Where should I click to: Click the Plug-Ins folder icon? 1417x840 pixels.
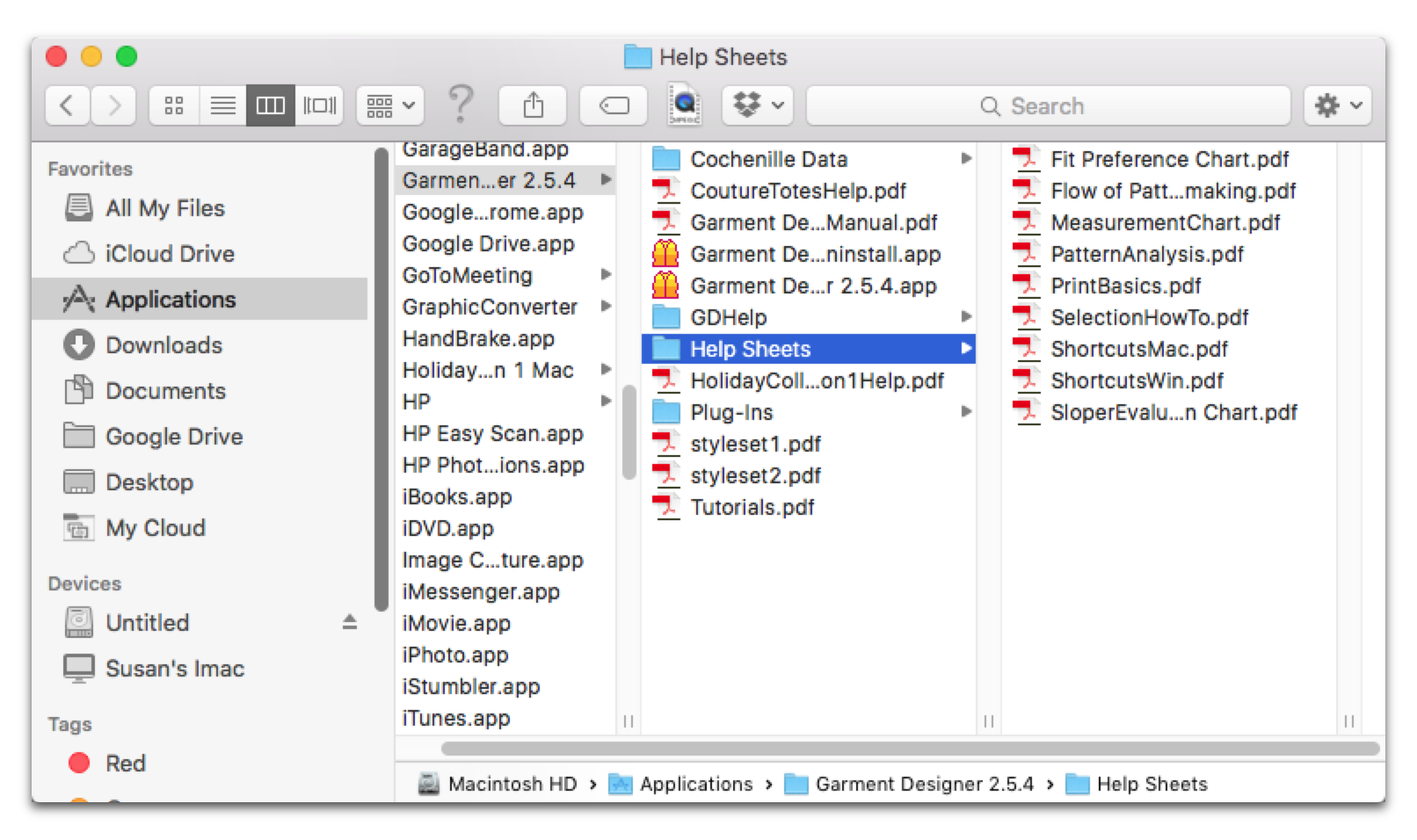point(666,412)
